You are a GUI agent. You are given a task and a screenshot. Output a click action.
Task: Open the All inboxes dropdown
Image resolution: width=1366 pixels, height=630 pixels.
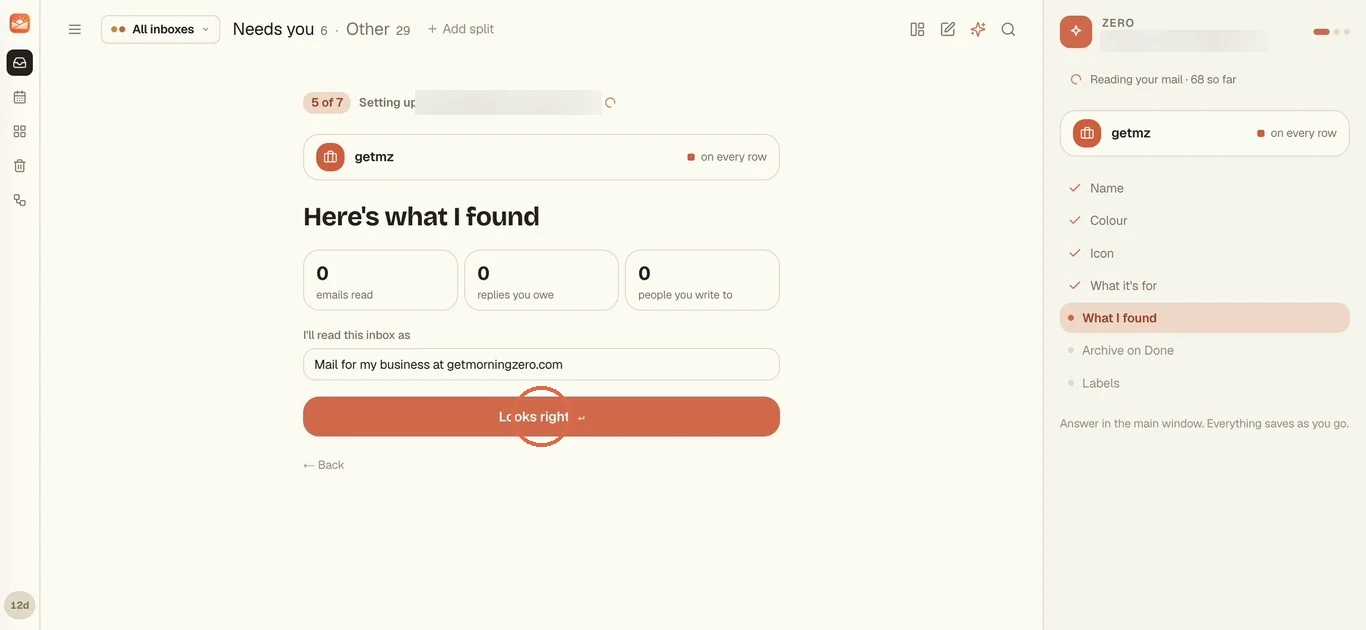pyautogui.click(x=160, y=29)
